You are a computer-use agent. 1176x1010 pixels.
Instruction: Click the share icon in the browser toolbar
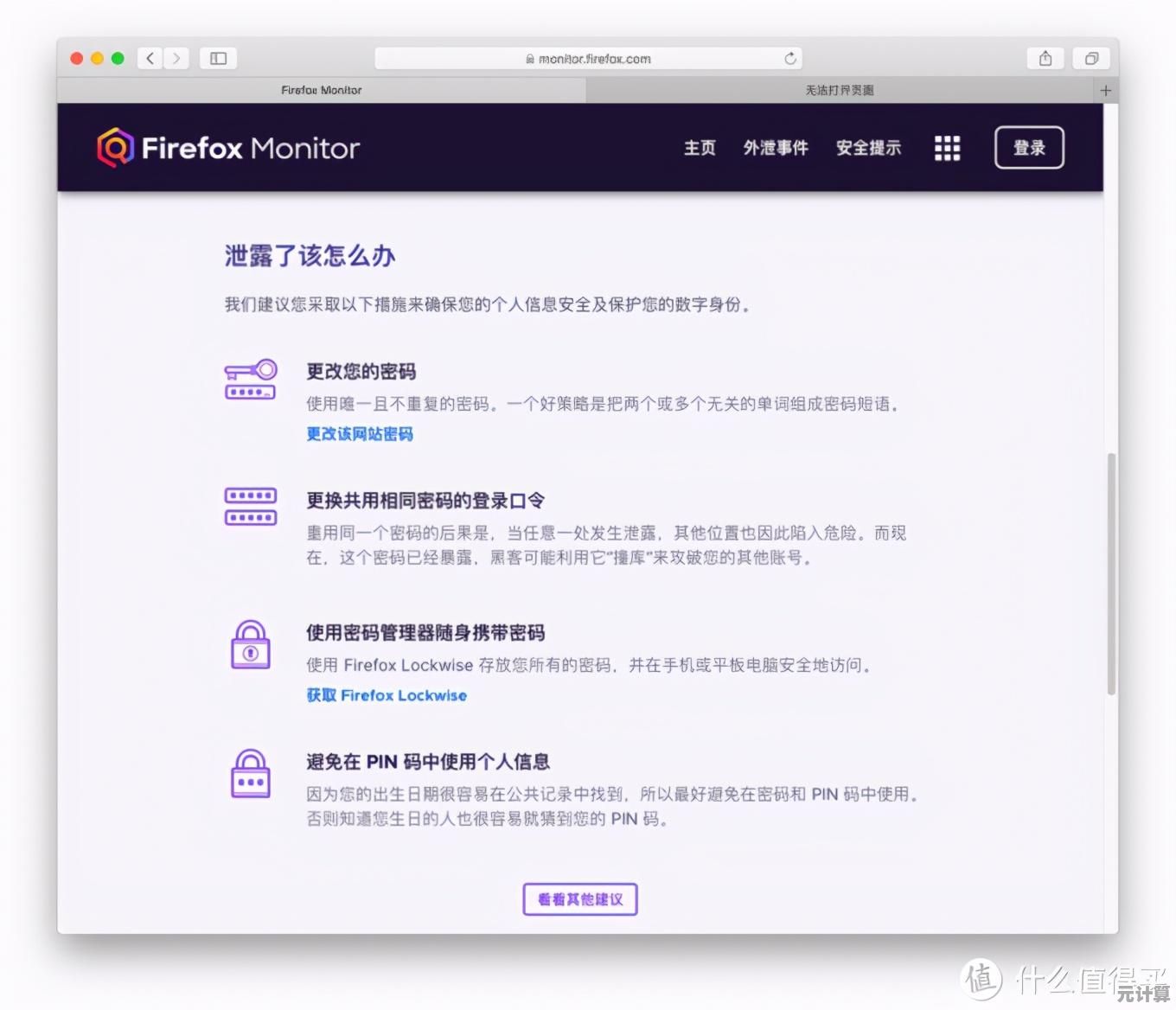pos(1045,58)
